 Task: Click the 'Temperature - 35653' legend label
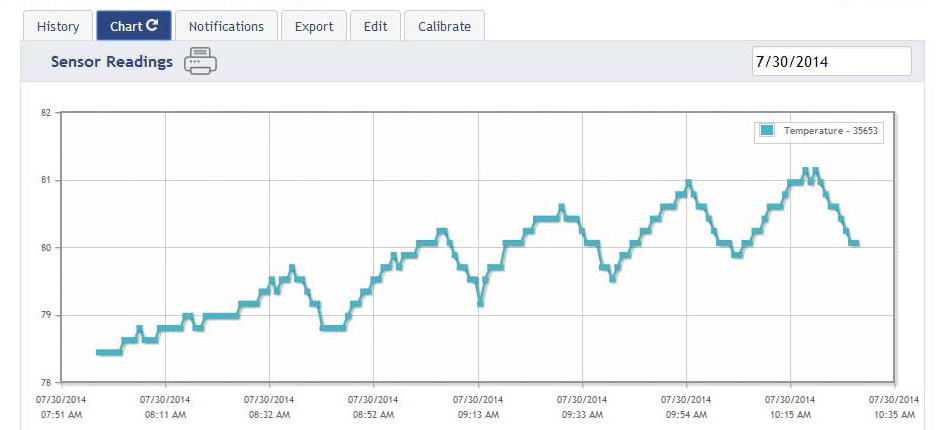point(830,131)
